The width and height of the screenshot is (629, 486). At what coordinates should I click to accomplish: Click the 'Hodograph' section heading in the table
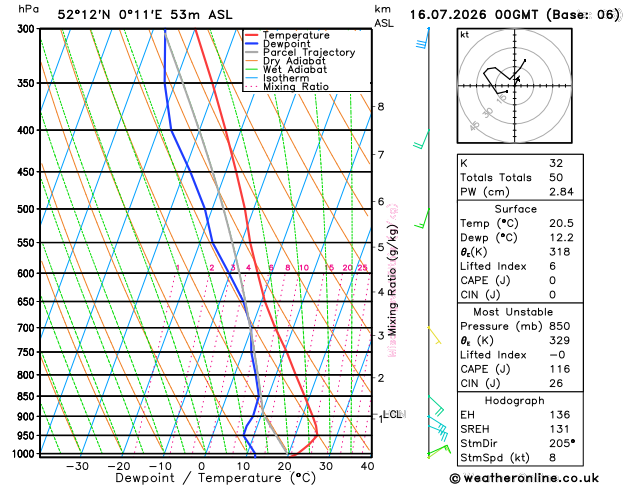point(514,401)
